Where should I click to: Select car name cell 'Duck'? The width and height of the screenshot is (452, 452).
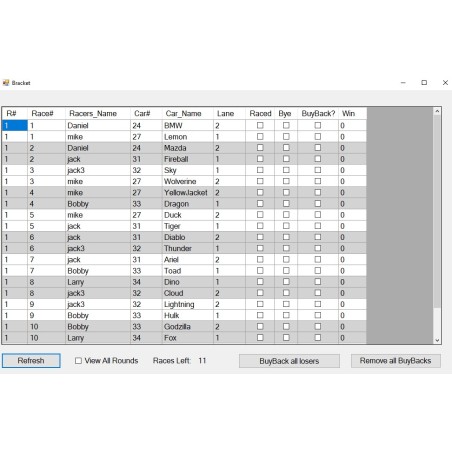(188, 215)
